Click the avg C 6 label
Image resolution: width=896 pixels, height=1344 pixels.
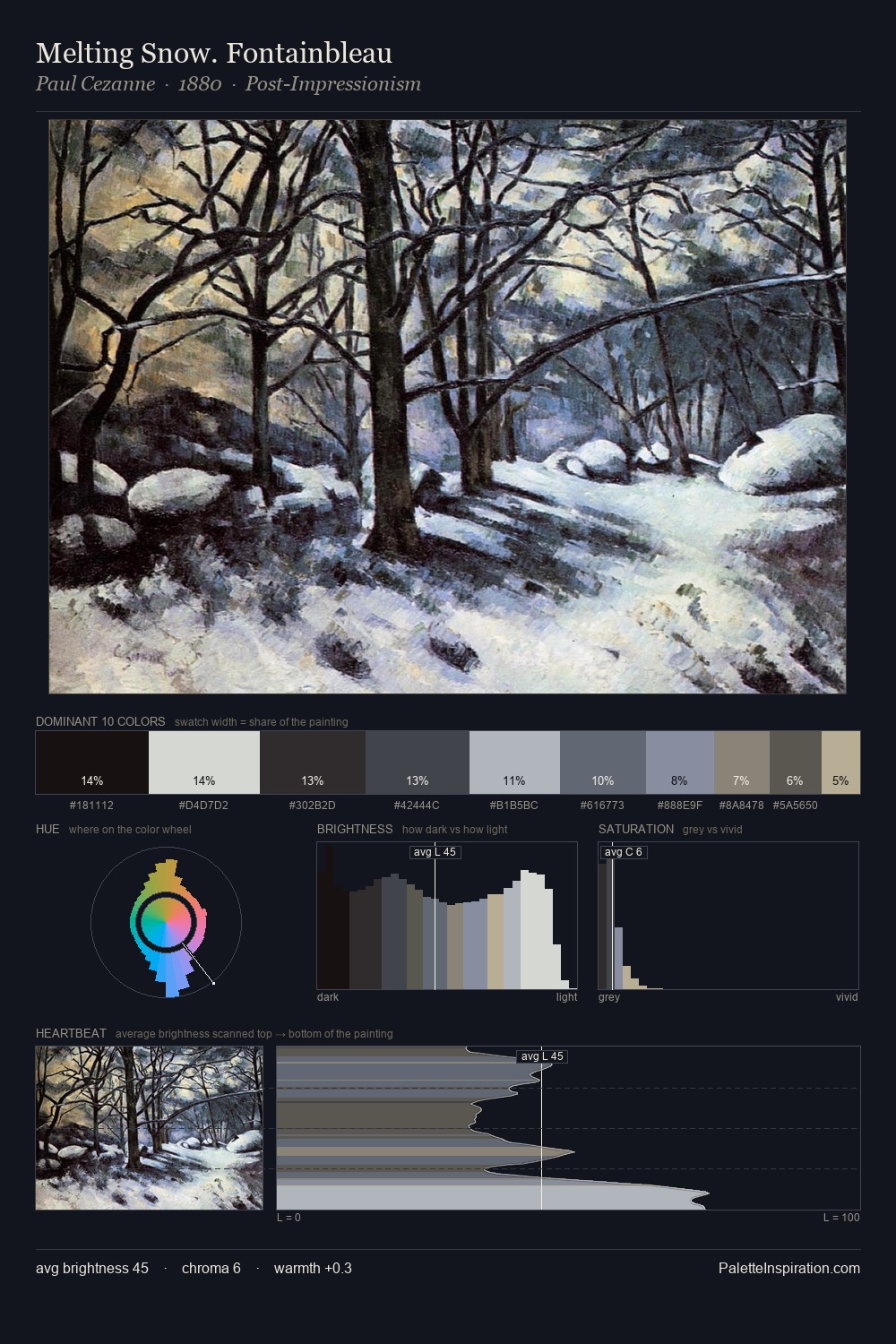pos(623,852)
